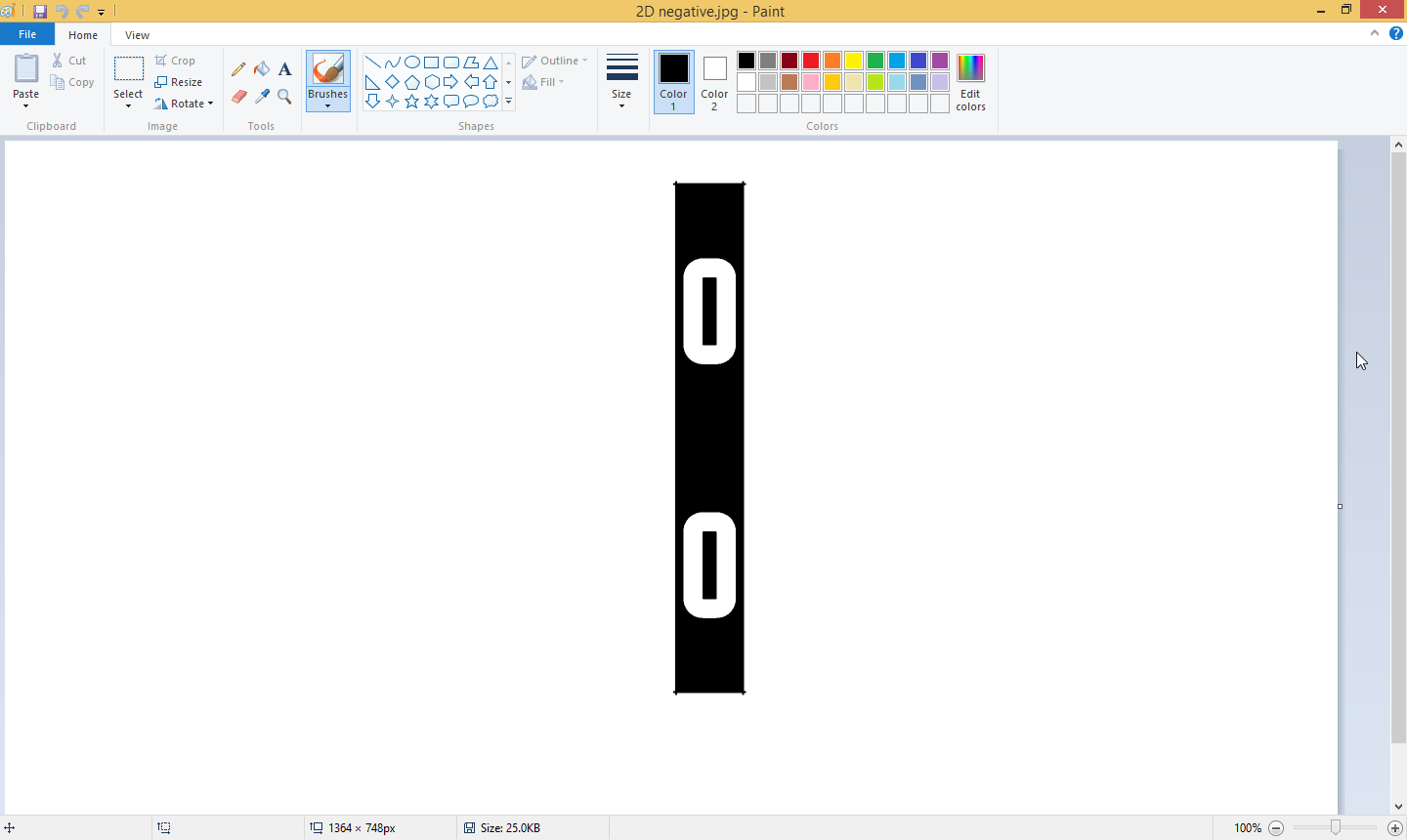Toggle Color 1 as active color
Screen dimensions: 1407x840
673,81
